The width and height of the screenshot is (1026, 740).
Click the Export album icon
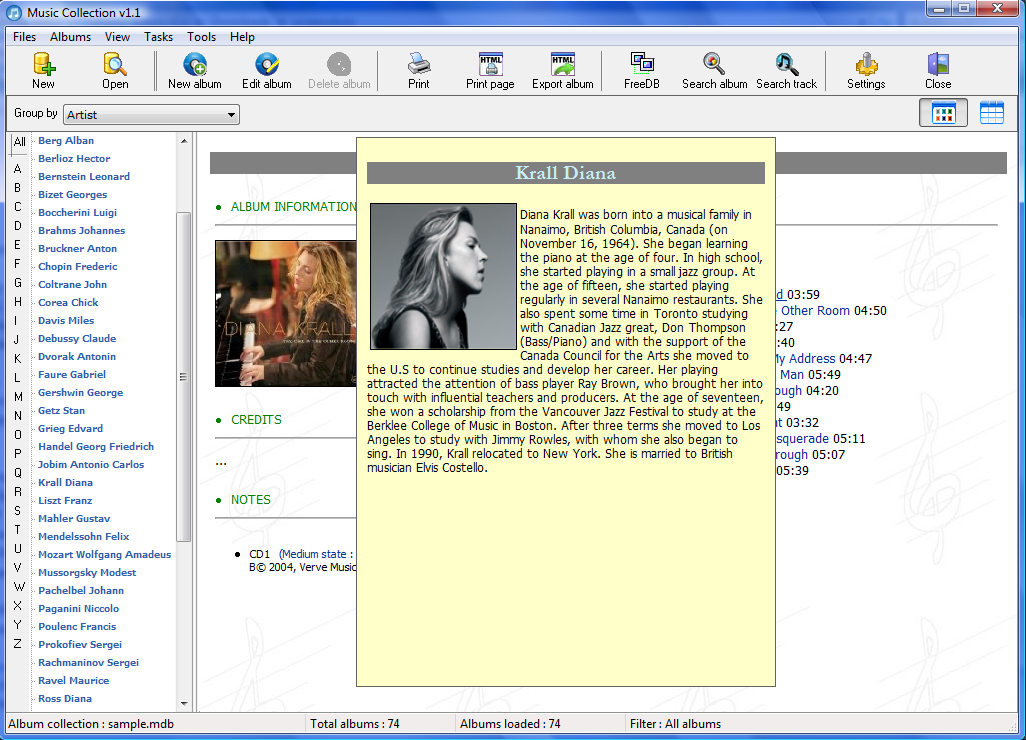click(562, 71)
